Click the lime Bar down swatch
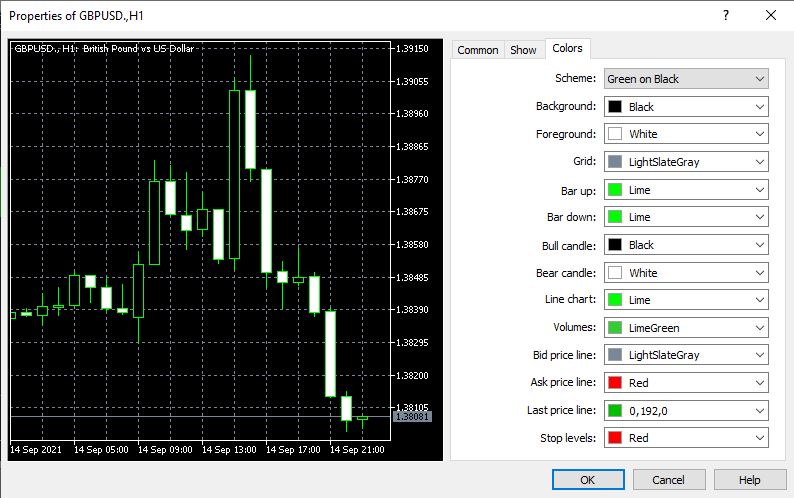794x498 pixels. [615, 217]
